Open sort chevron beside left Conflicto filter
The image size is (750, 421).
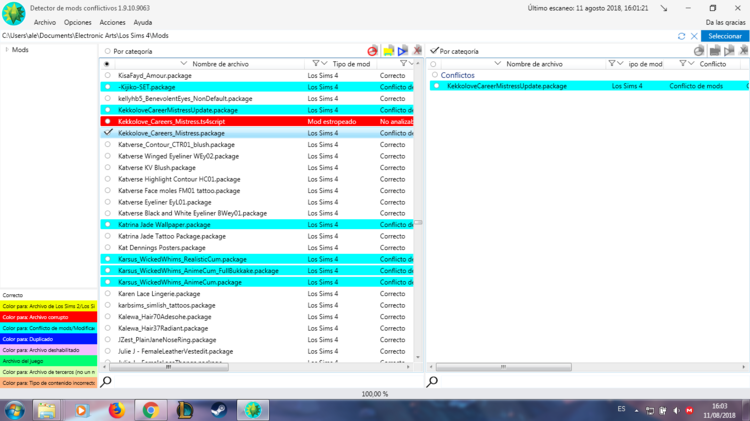pyautogui.click(x=411, y=63)
